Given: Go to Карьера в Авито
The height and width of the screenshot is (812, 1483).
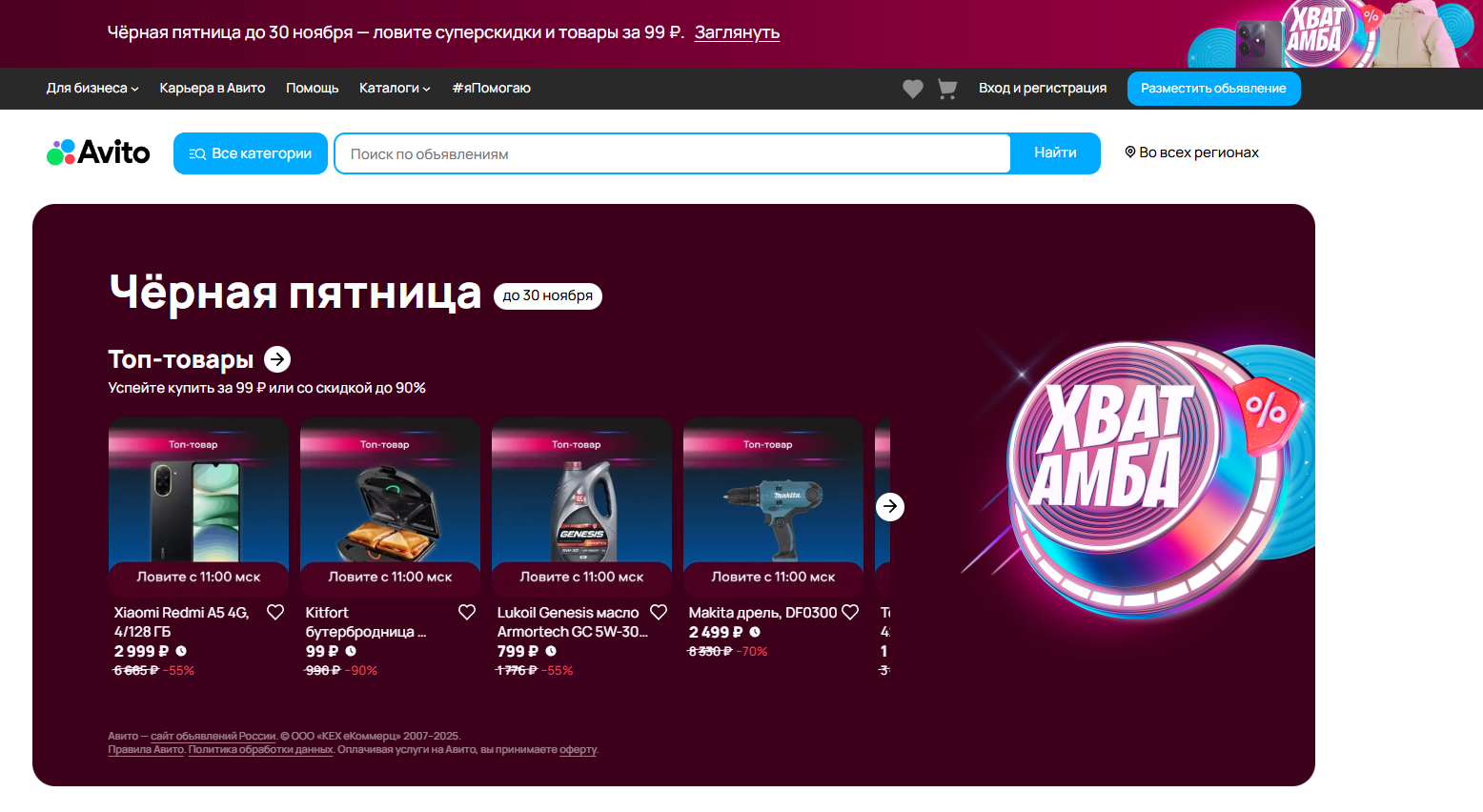Looking at the screenshot, I should click(213, 88).
